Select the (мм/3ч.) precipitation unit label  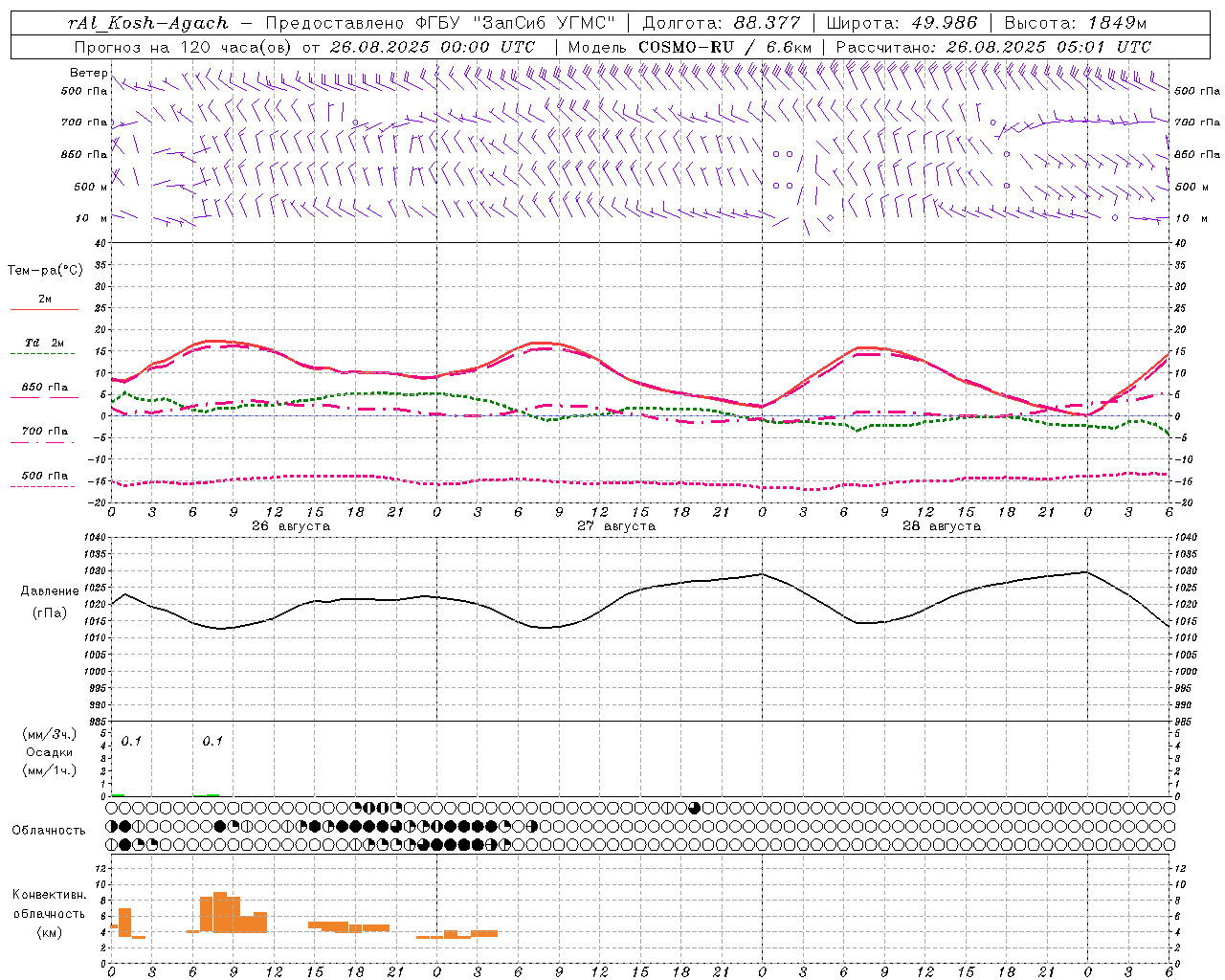[50, 734]
